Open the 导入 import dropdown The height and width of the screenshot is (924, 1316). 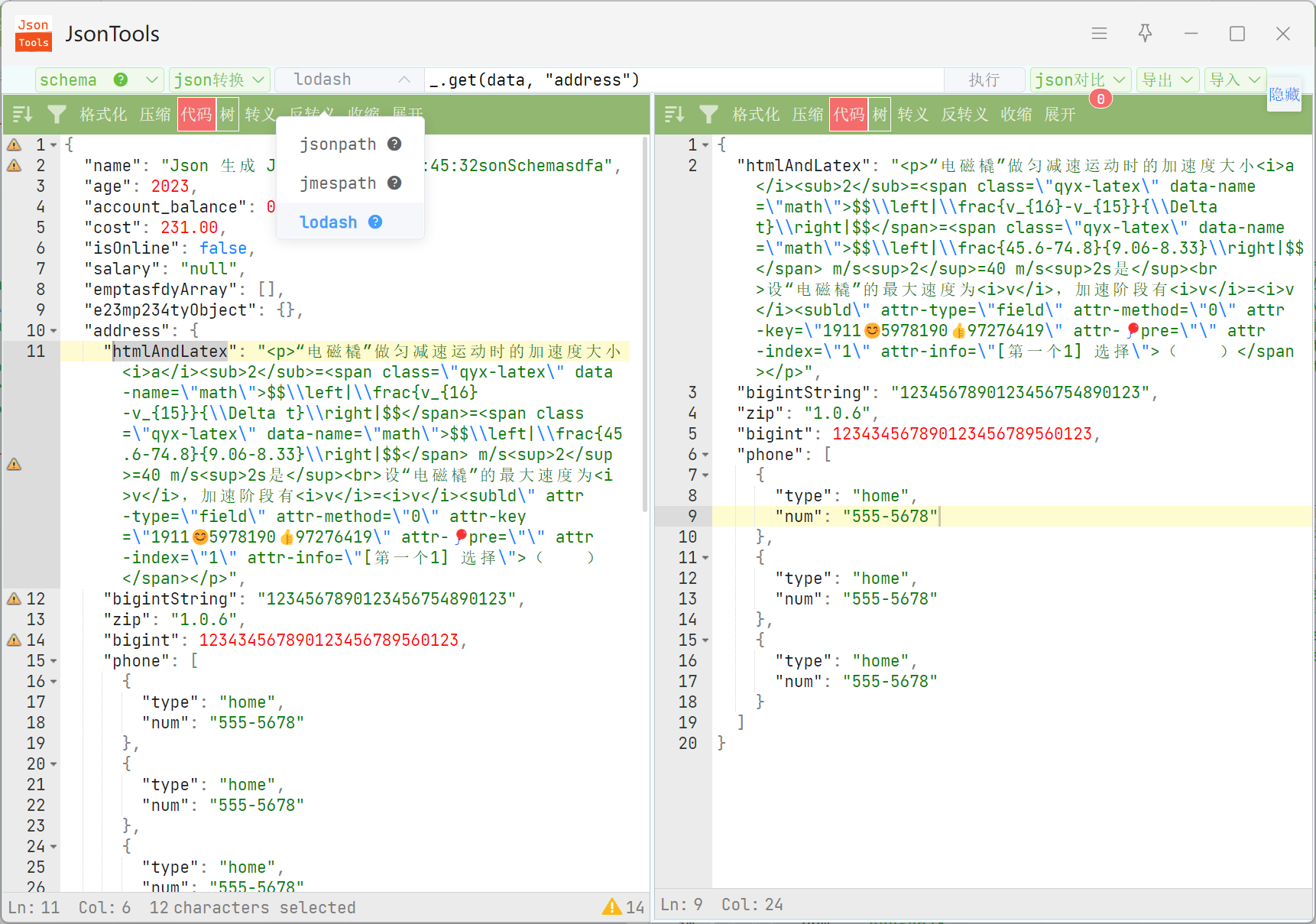point(1235,79)
